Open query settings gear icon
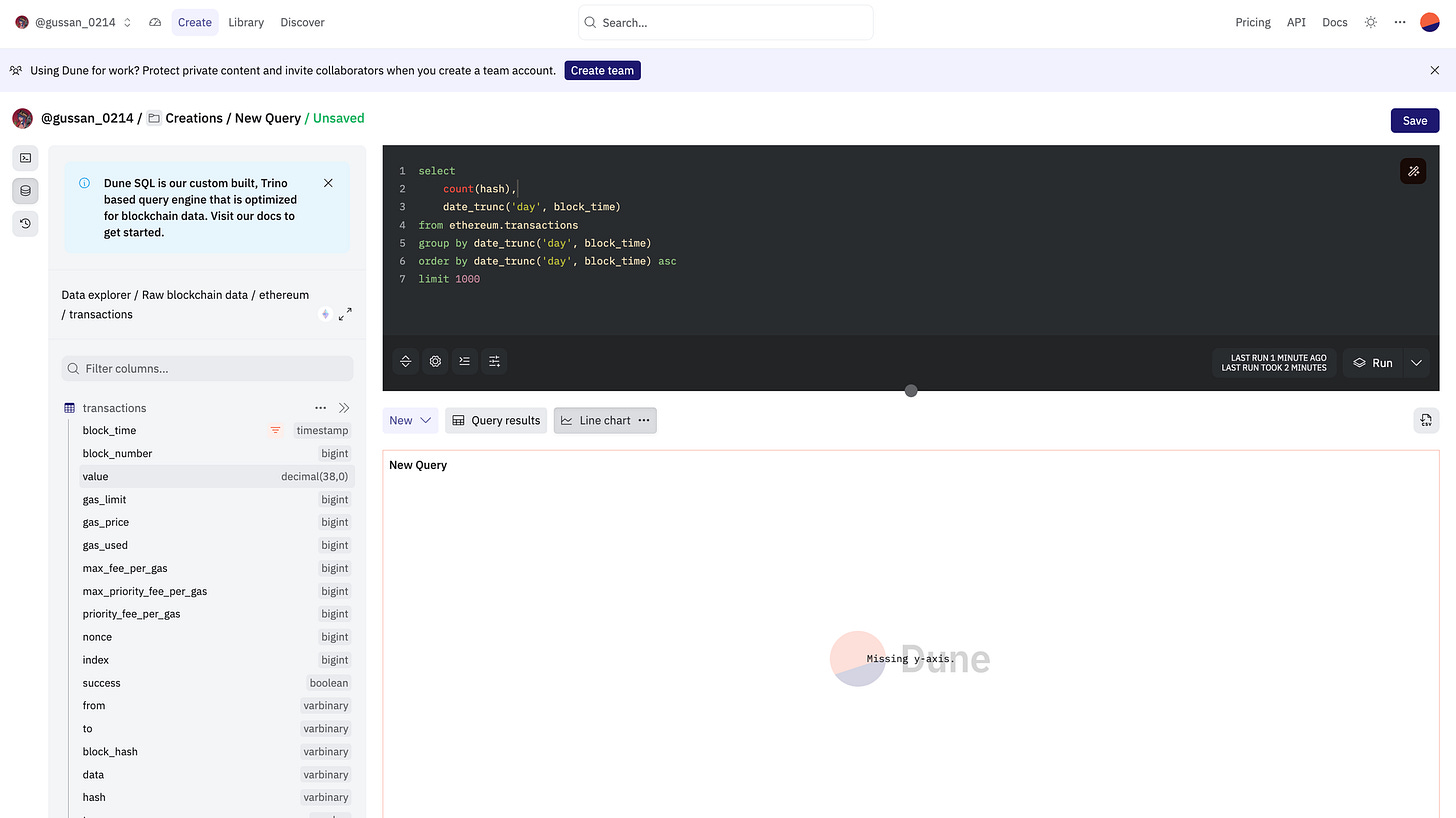The width and height of the screenshot is (1456, 818). click(x=435, y=362)
